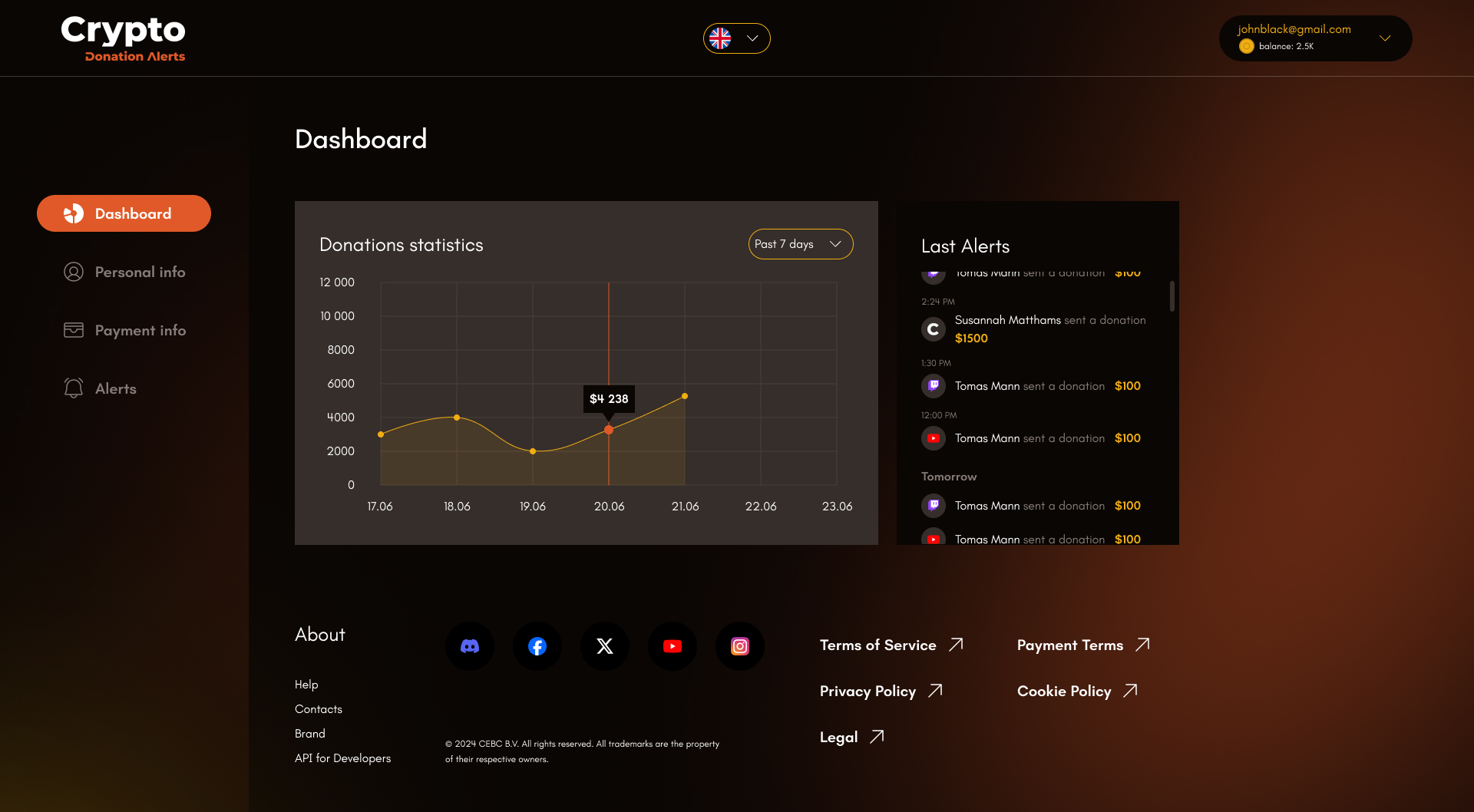Click the 20.06 data point on chart
This screenshot has width=1474, height=812.
tap(609, 430)
